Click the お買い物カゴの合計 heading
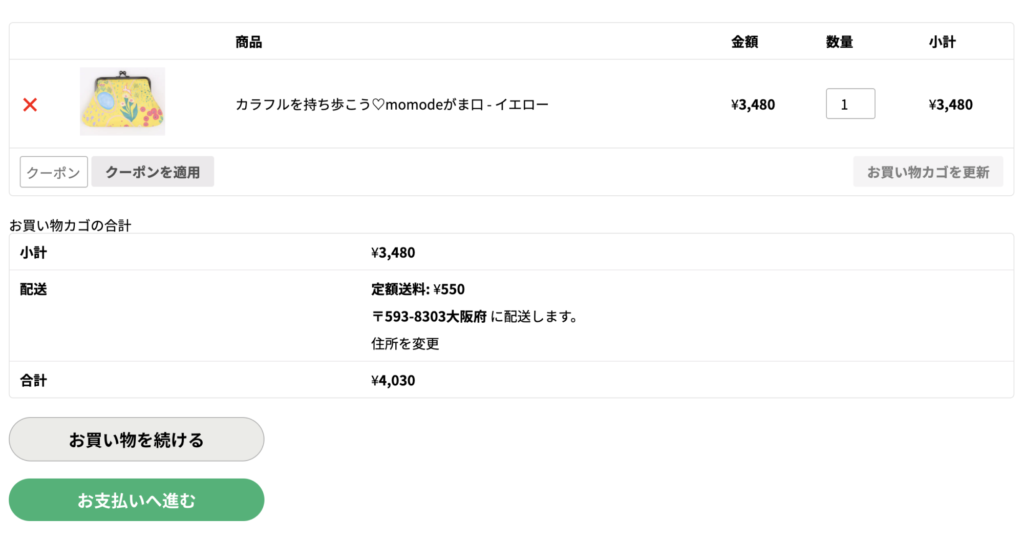The height and width of the screenshot is (539, 1024). [x=70, y=225]
